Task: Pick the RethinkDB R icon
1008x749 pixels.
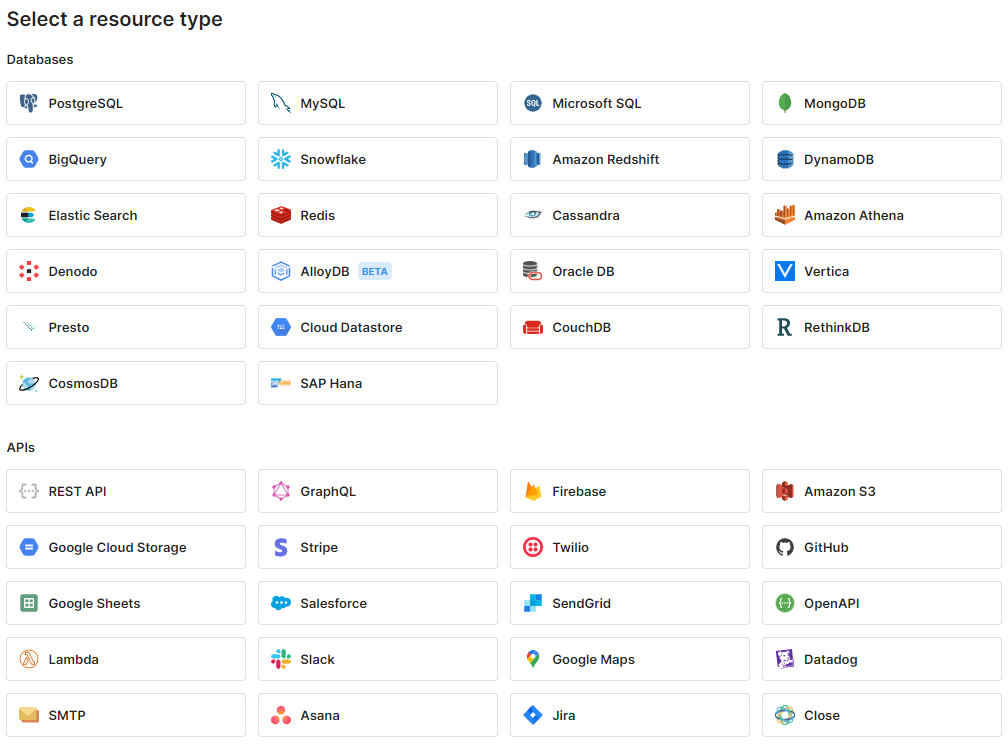Action: pos(784,327)
